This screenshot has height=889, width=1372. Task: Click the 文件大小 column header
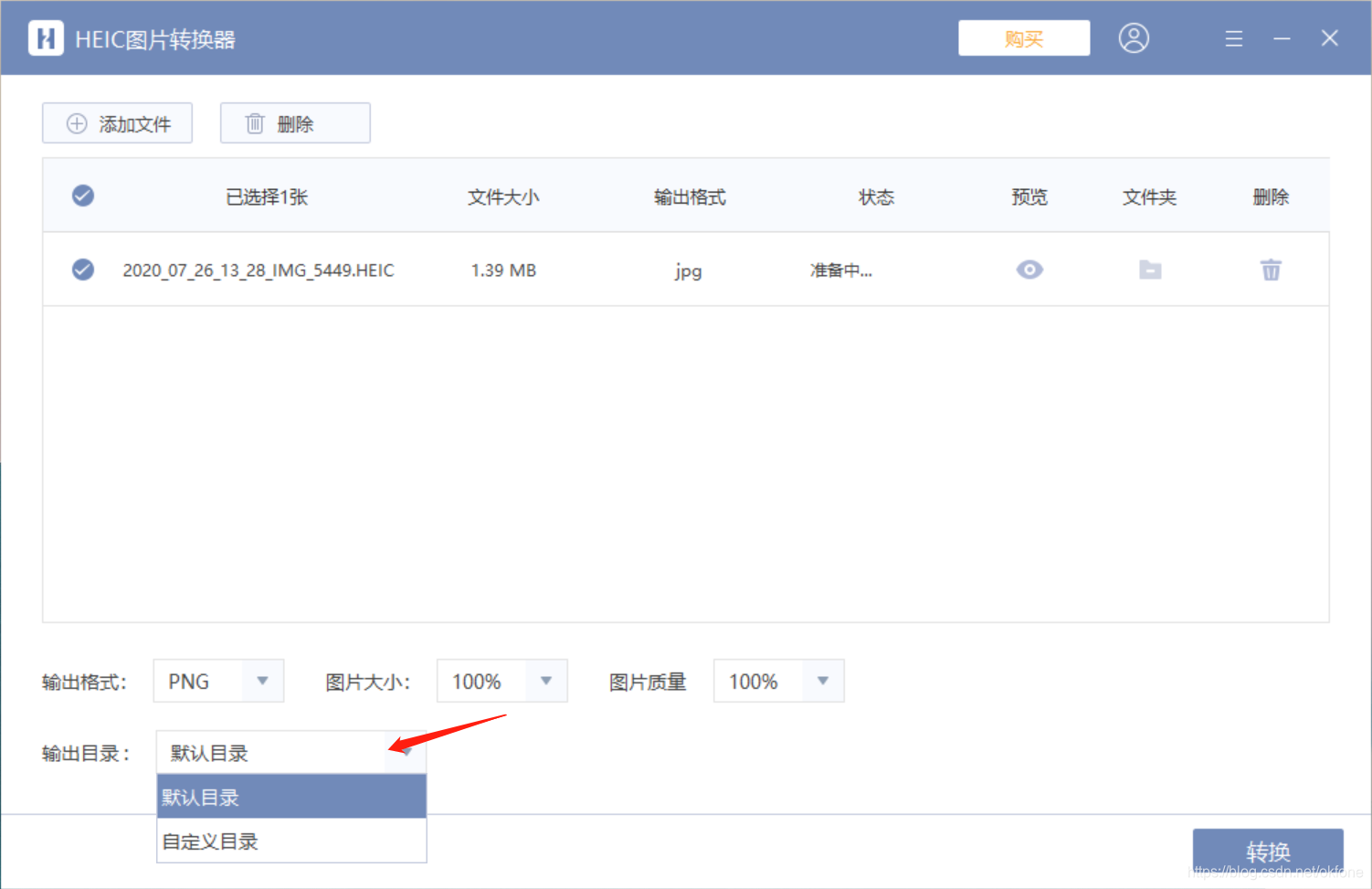click(503, 197)
